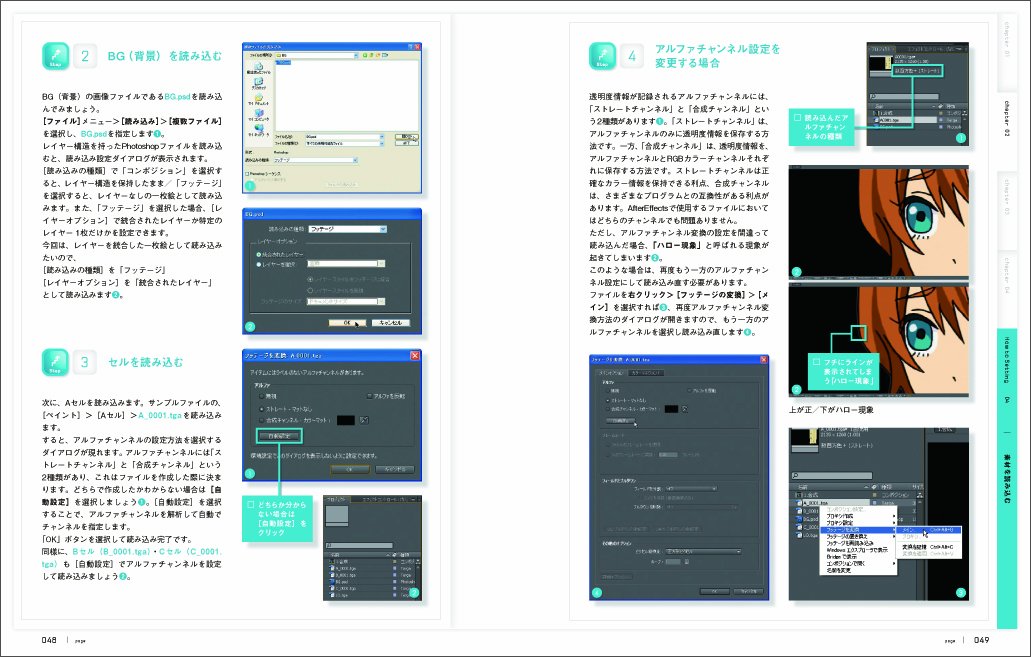
Task: Click 自動設定 button in the tabbed footage dialog
Action: tap(619, 420)
